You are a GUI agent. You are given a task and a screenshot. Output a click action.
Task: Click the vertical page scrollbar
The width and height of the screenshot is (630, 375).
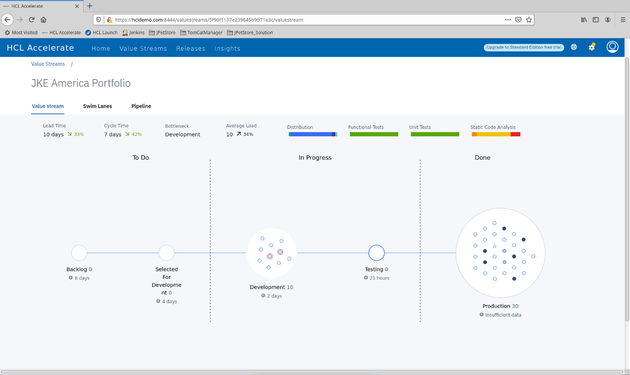pos(627,189)
